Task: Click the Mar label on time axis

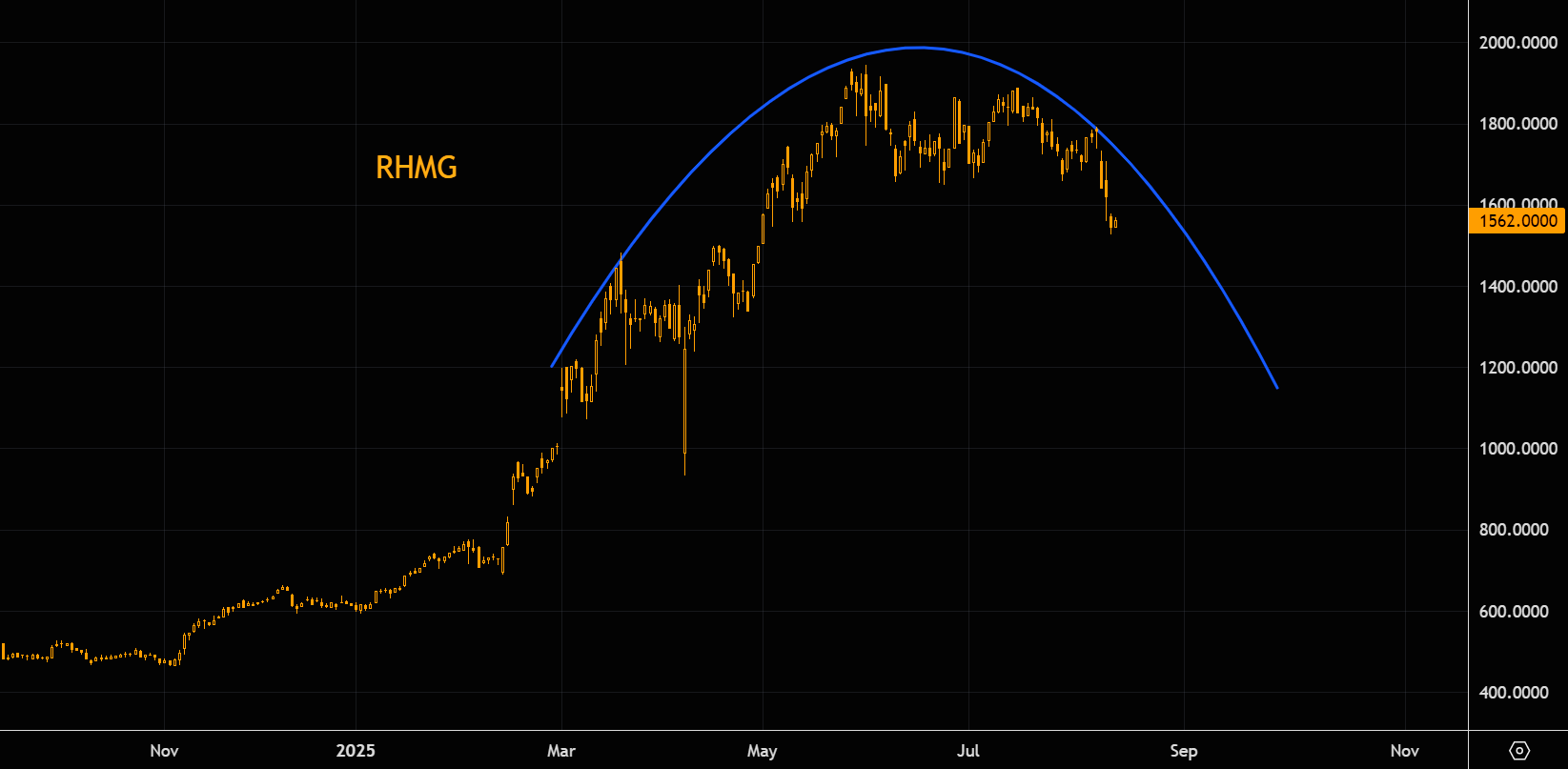Action: 561,751
